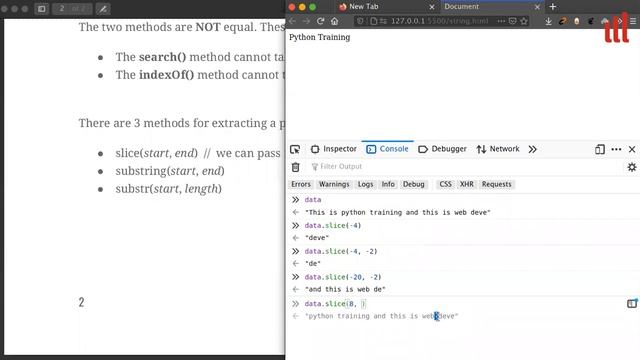Toggle the CSS filter

pos(445,184)
